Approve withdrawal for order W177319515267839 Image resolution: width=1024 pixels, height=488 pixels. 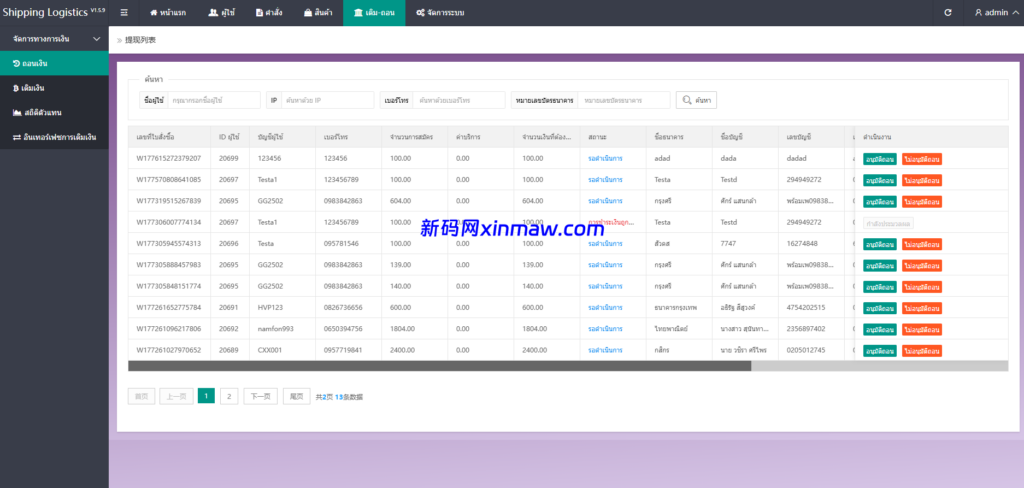coord(880,201)
